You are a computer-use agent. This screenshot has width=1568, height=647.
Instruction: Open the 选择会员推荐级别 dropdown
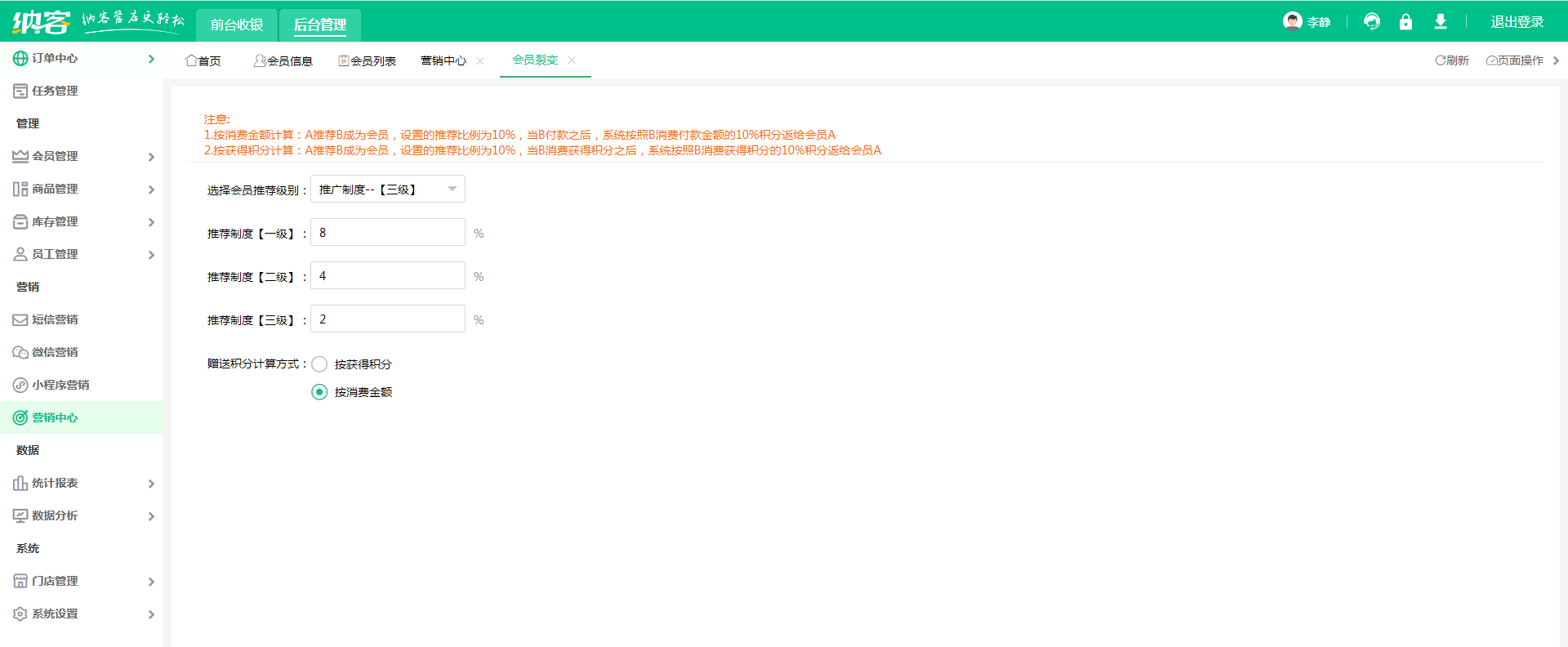(x=388, y=189)
